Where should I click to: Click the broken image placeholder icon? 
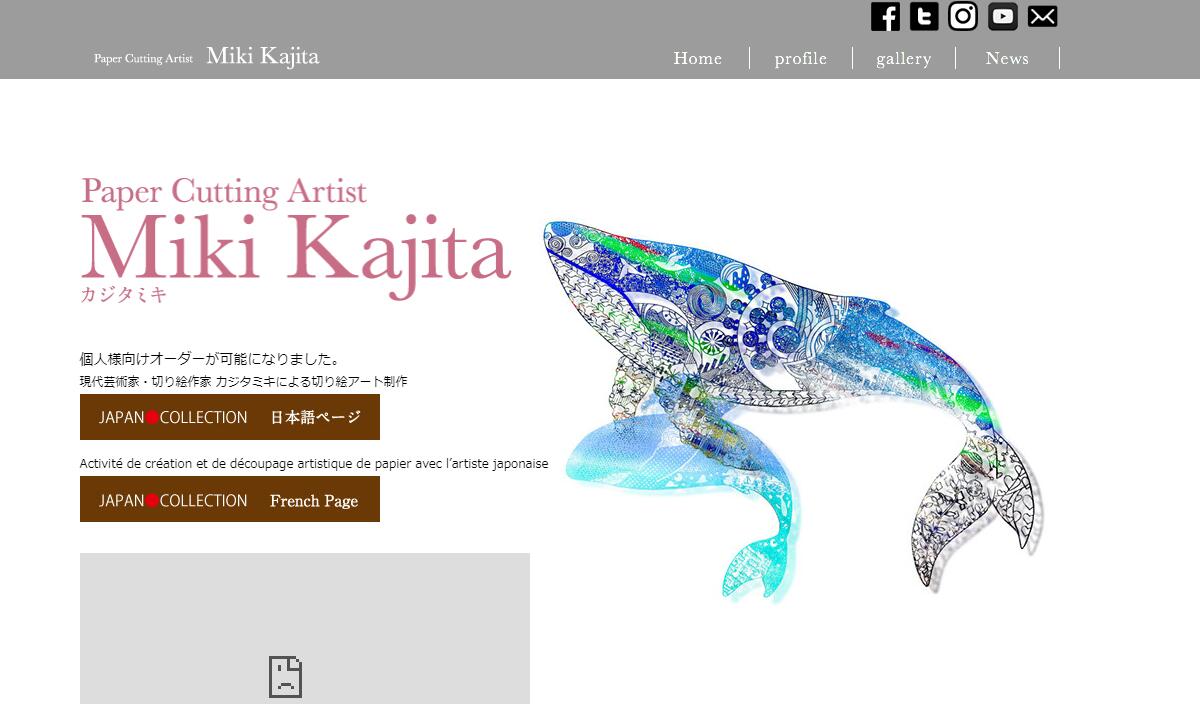[285, 677]
